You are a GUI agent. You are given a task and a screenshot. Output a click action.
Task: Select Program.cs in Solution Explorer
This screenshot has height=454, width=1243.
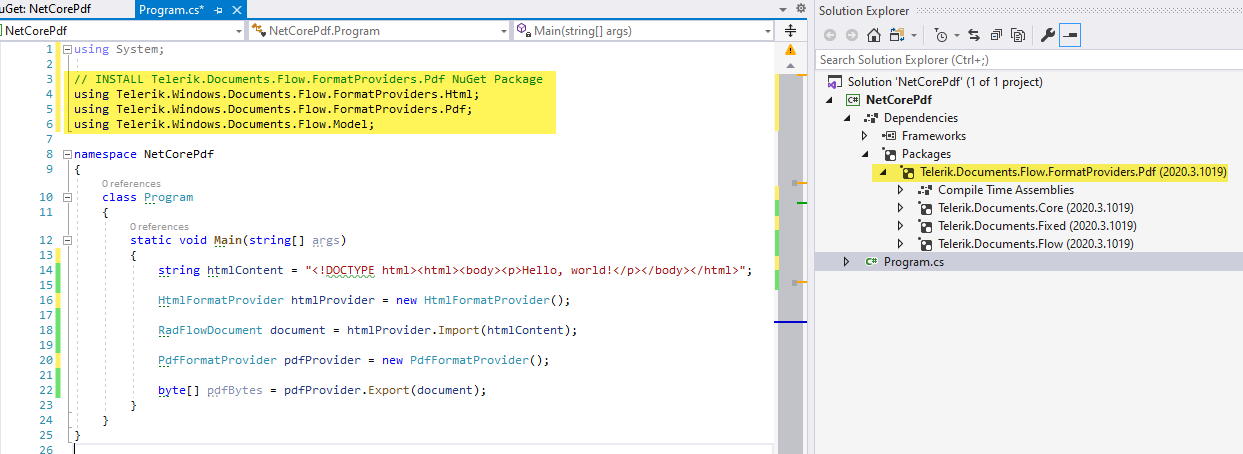(914, 262)
